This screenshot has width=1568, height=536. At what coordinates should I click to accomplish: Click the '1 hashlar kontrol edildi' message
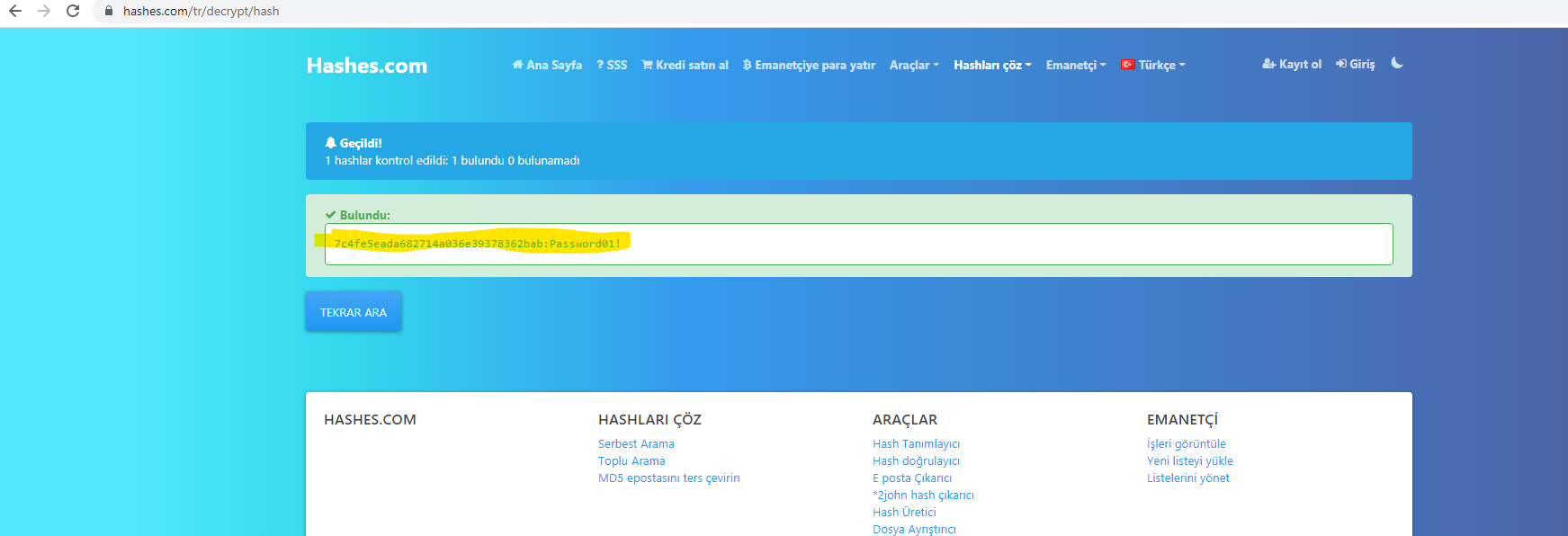pyautogui.click(x=452, y=160)
